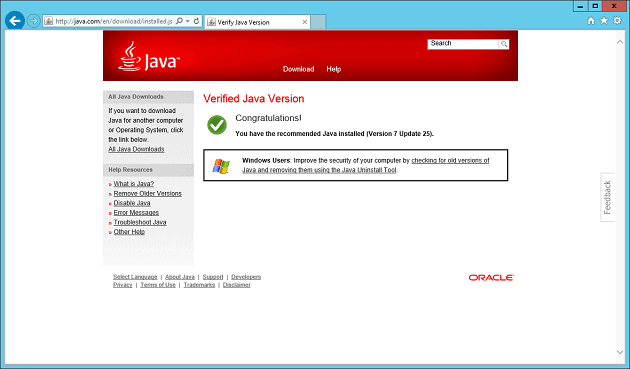Viewport: 630px width, 369px height.
Task: Click the URL text in the address bar
Action: tap(114, 21)
